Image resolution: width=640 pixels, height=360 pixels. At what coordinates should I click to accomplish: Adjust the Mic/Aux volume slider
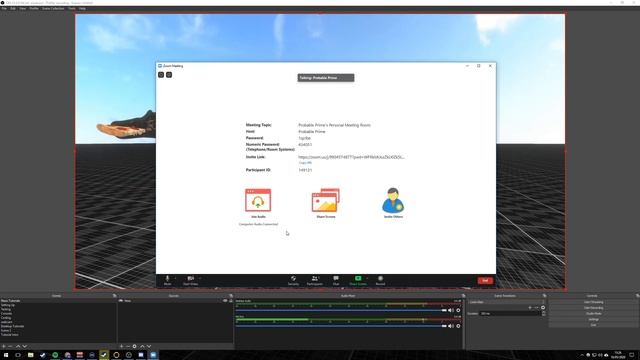(341, 326)
